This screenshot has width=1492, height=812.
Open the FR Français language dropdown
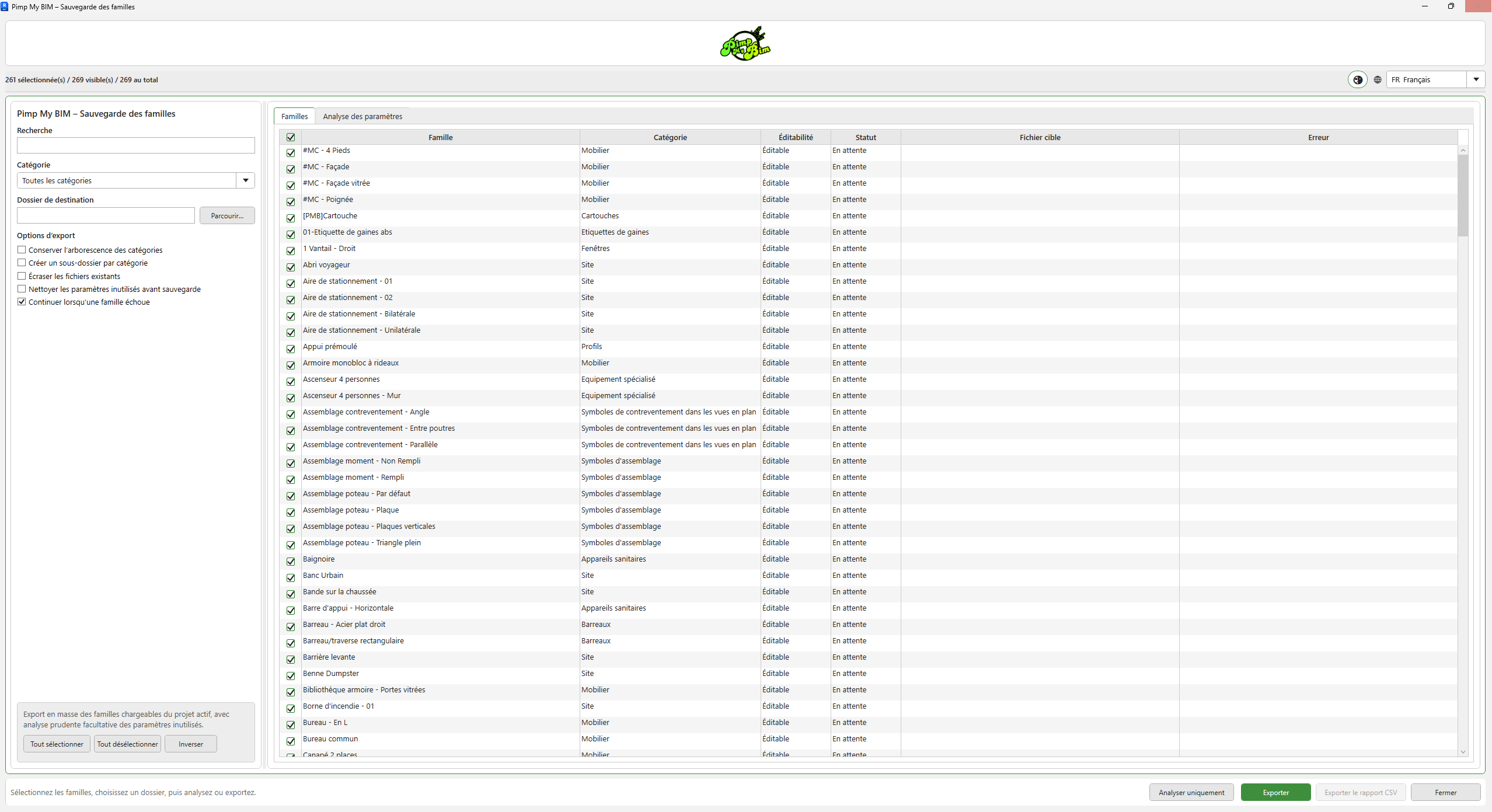1435,80
